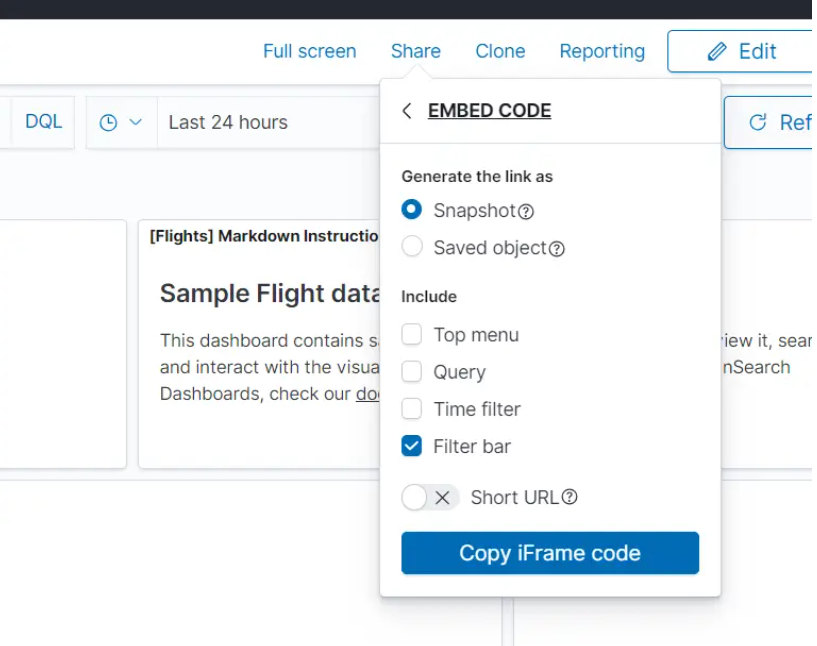Expand the quick time range dropdown chevron
This screenshot has height=646, width=817.
pos(136,122)
